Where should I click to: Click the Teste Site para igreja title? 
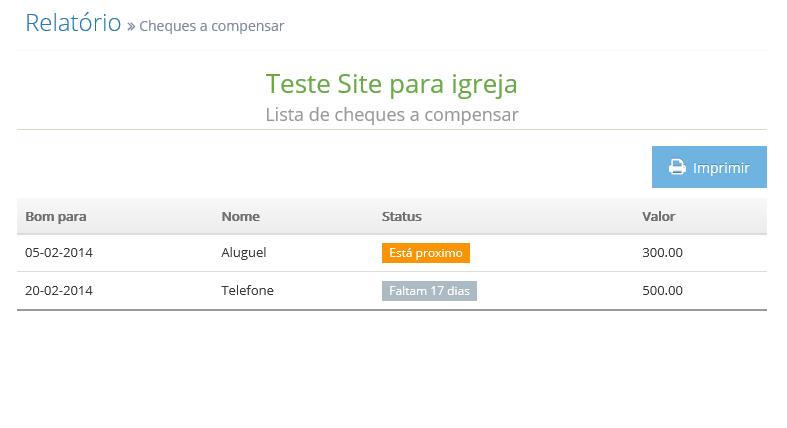(x=391, y=84)
